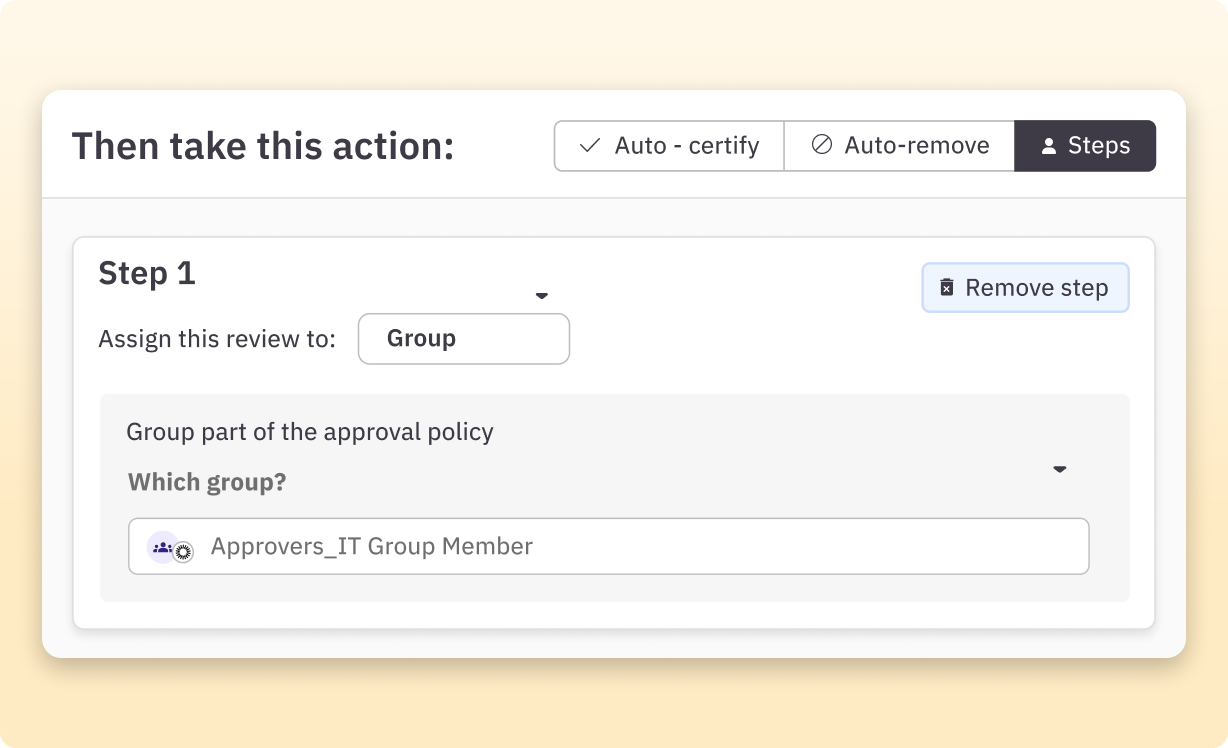Enable the Steps action mode
Image resolution: width=1228 pixels, height=748 pixels.
(x=1085, y=145)
